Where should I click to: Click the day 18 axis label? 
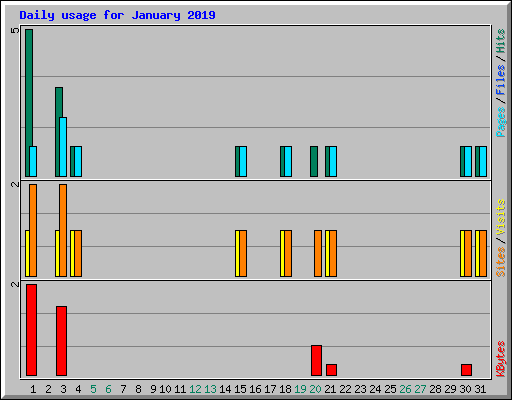tap(285, 389)
